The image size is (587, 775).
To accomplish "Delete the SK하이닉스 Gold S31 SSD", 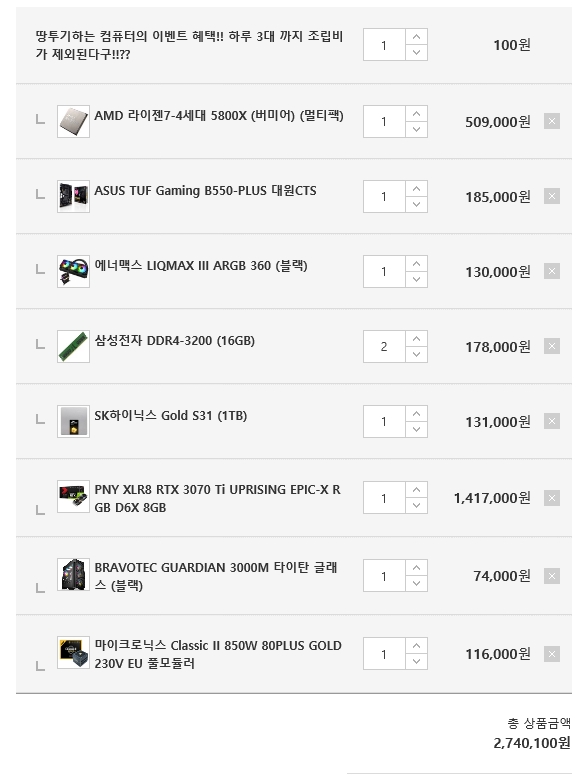I will (551, 422).
